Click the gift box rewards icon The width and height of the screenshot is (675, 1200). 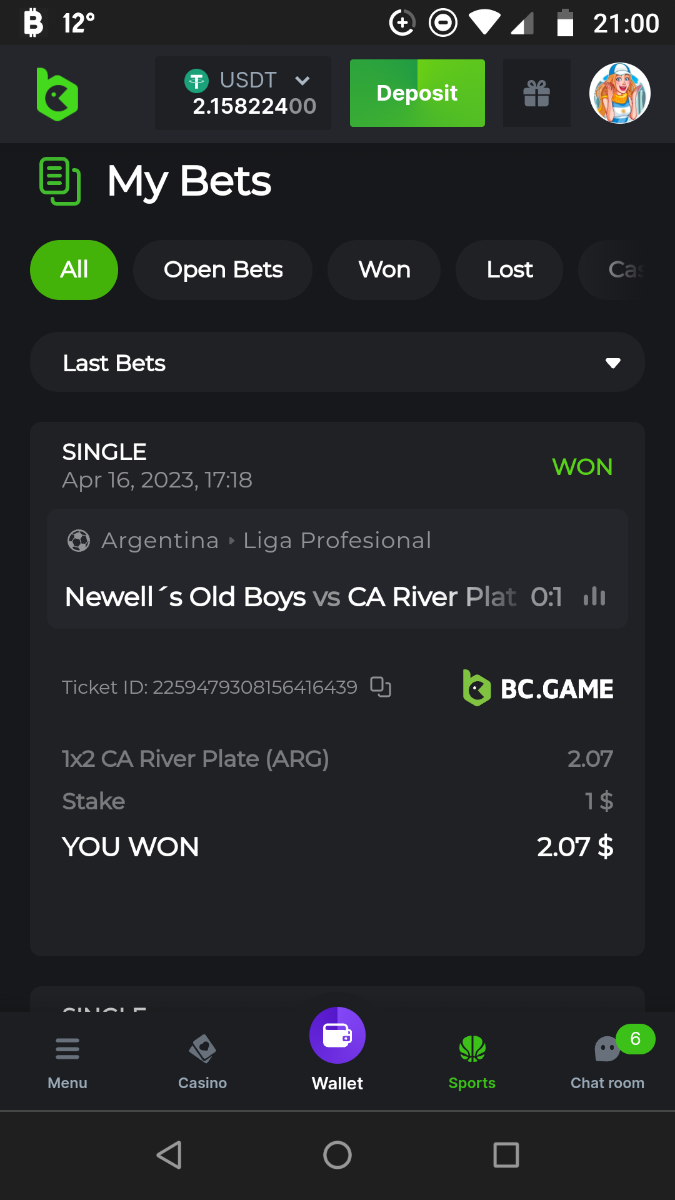[536, 94]
